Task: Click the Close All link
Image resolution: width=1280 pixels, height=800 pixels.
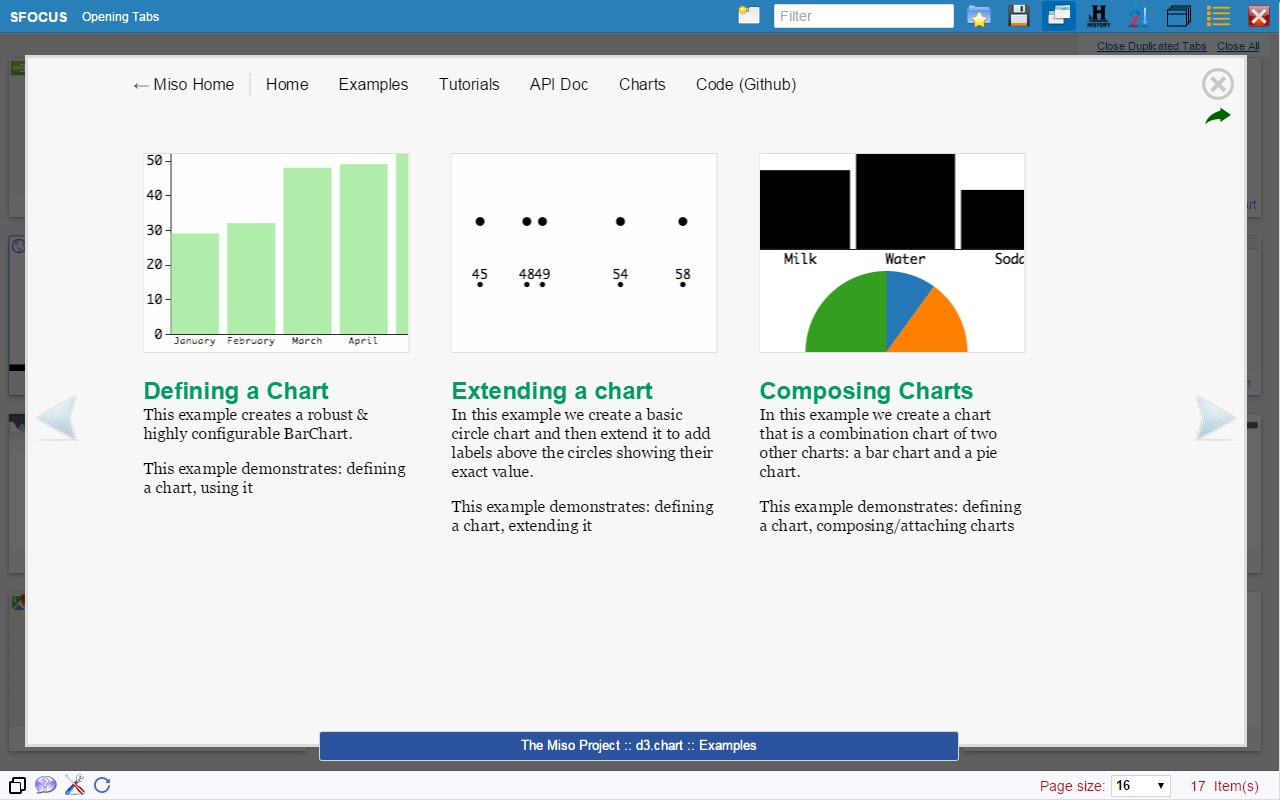Action: pos(1238,46)
